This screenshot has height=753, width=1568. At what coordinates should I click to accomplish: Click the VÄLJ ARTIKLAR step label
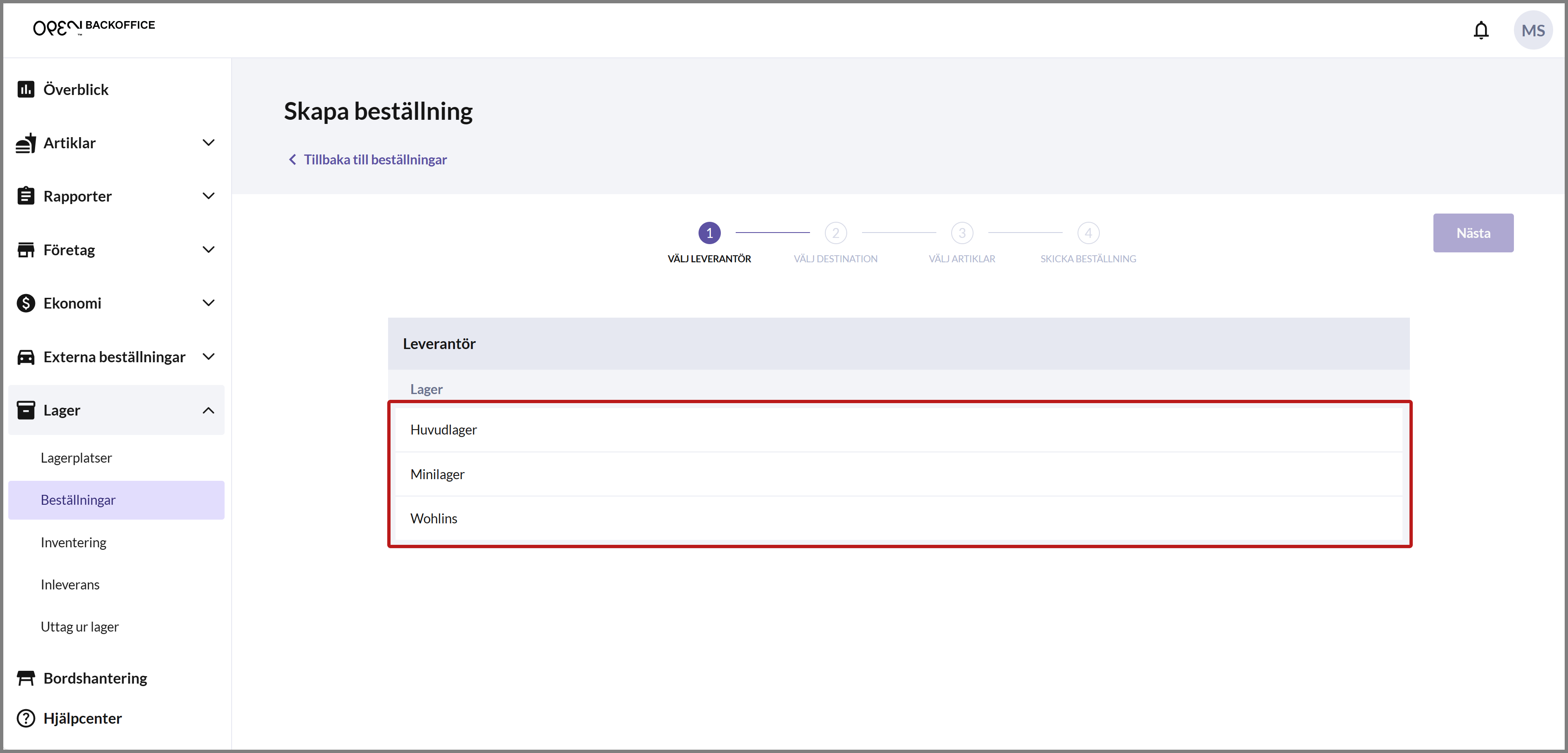coord(962,259)
